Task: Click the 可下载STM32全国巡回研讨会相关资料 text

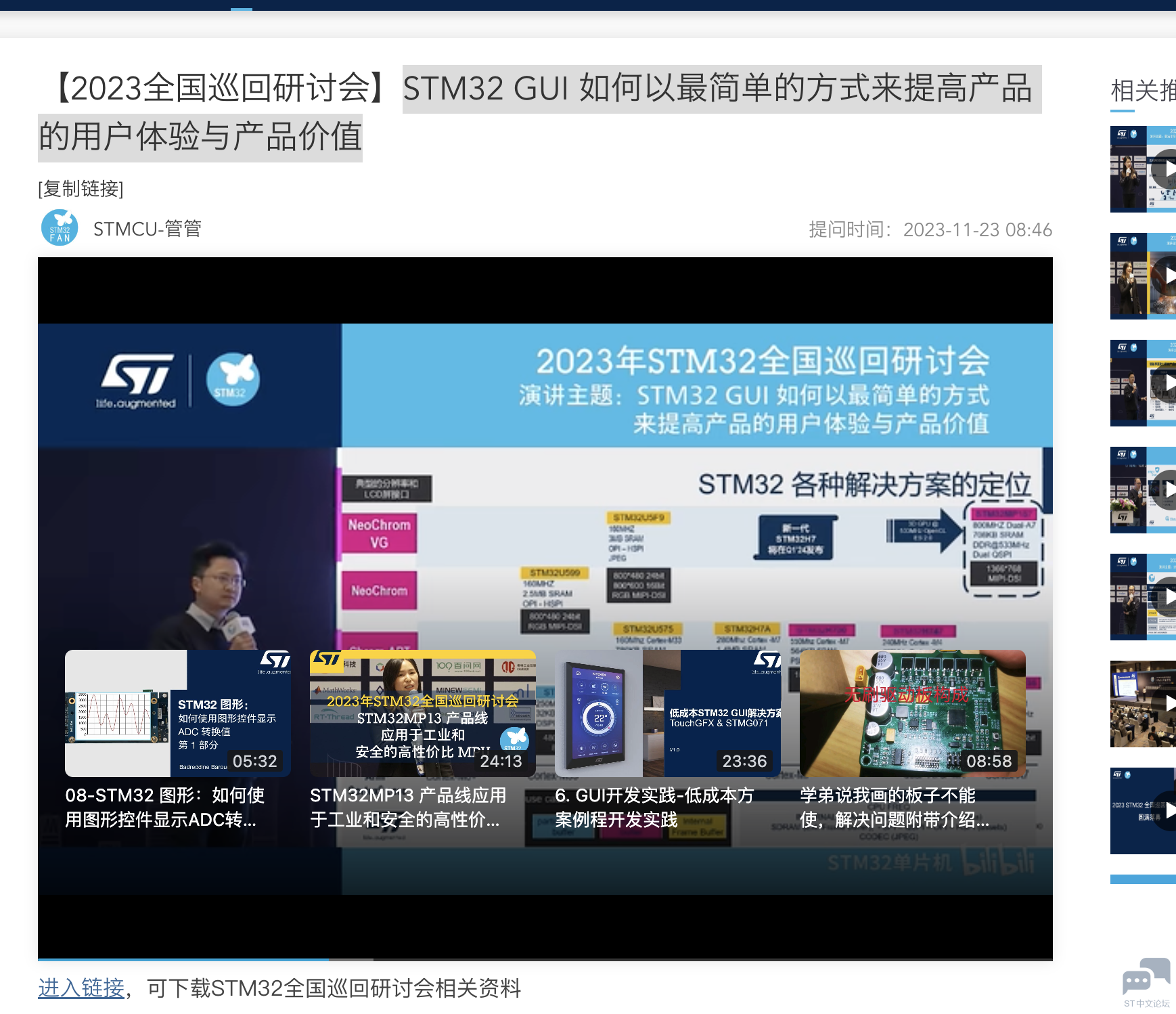Action: [x=334, y=988]
